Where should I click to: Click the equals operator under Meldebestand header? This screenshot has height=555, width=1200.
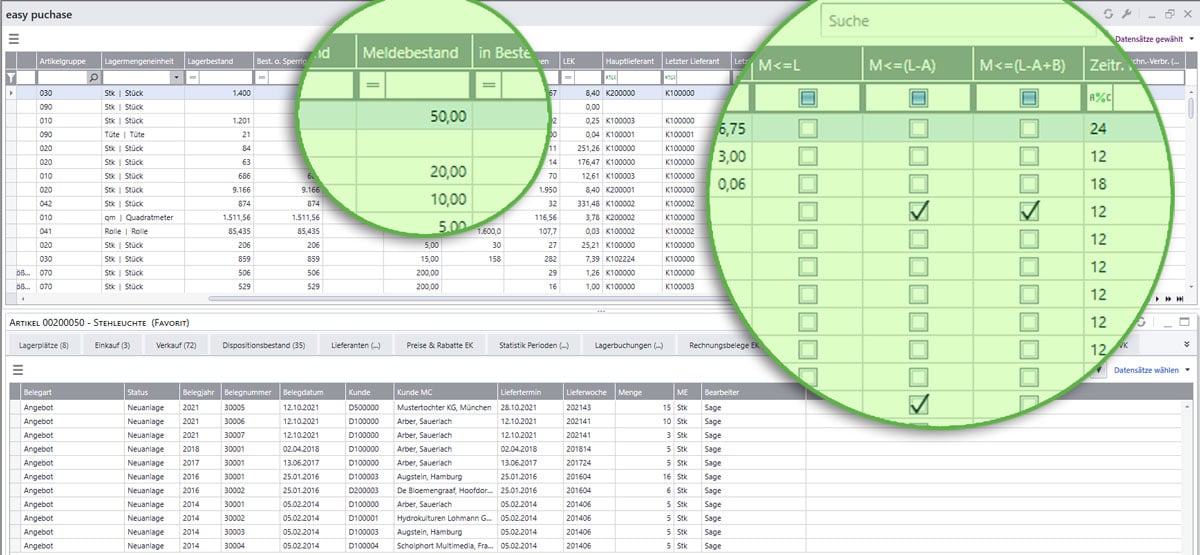point(372,86)
